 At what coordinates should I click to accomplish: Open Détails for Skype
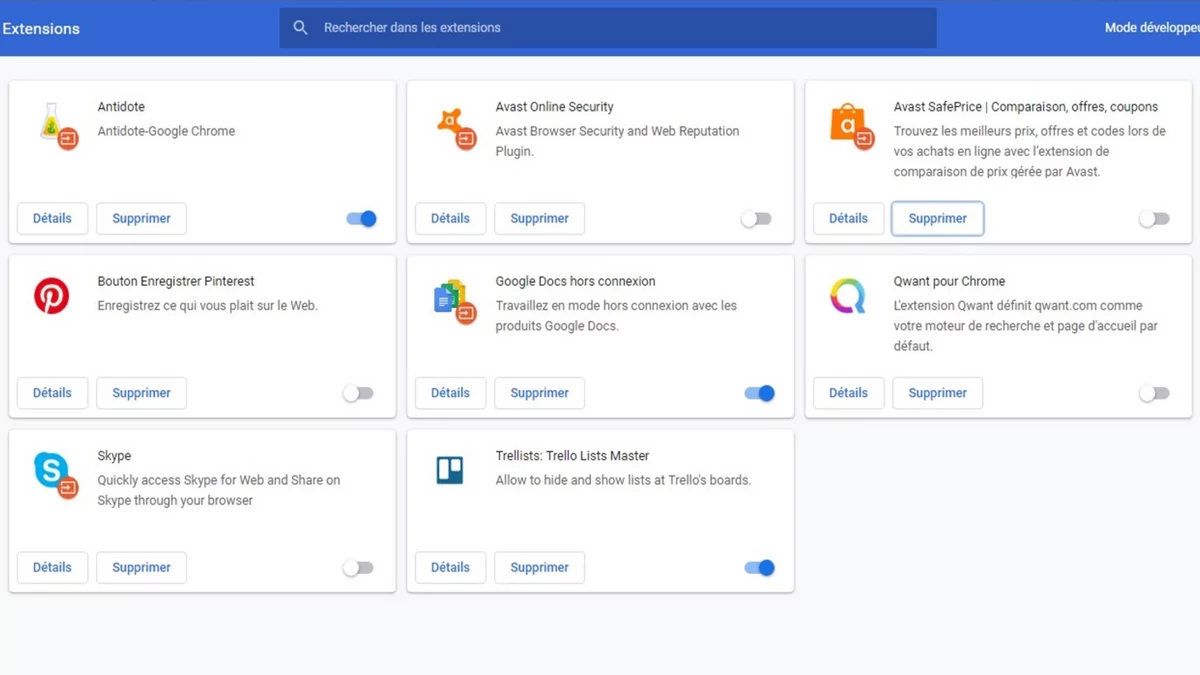[x=52, y=567]
